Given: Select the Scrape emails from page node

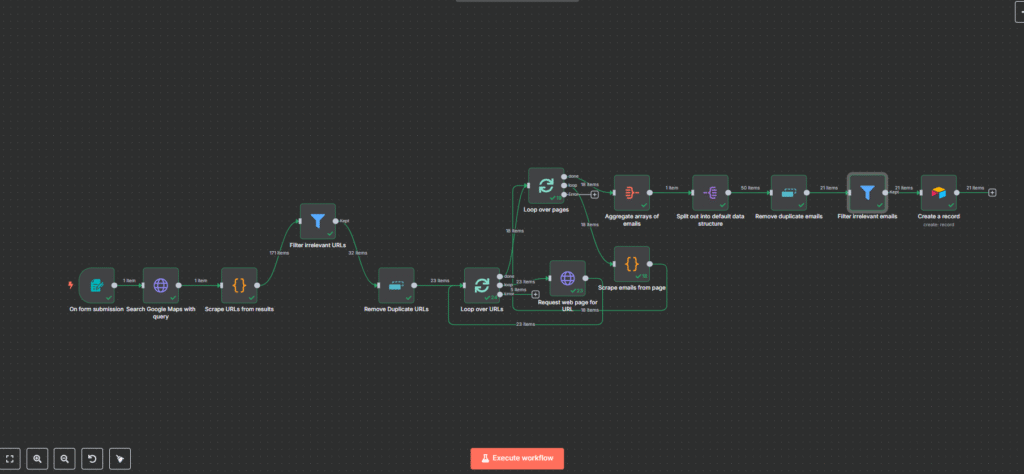Looking at the screenshot, I should coord(632,264).
